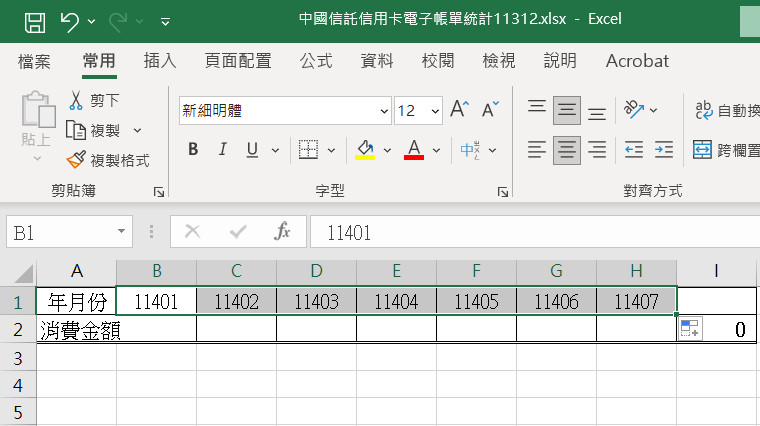This screenshot has width=760, height=426.
Task: Click the Format Painter brush icon
Action: [x=76, y=160]
